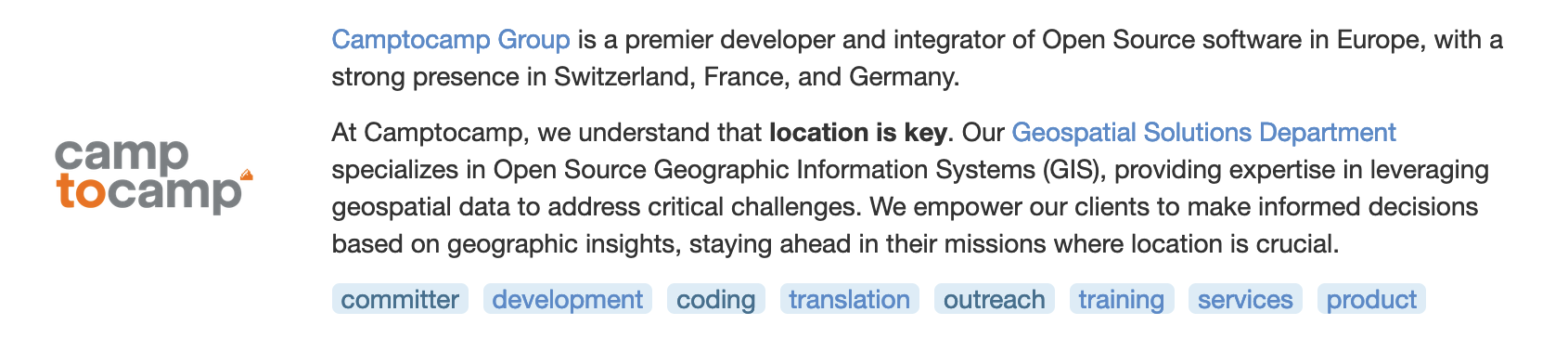Image resolution: width=1568 pixels, height=351 pixels.
Task: Click the orange 'to' in the logo
Action: (x=81, y=192)
